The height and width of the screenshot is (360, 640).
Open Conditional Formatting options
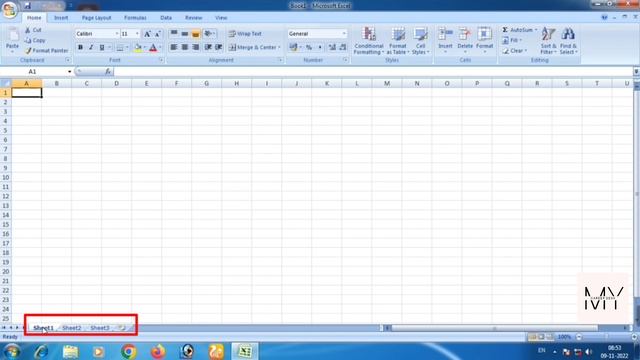pyautogui.click(x=369, y=40)
